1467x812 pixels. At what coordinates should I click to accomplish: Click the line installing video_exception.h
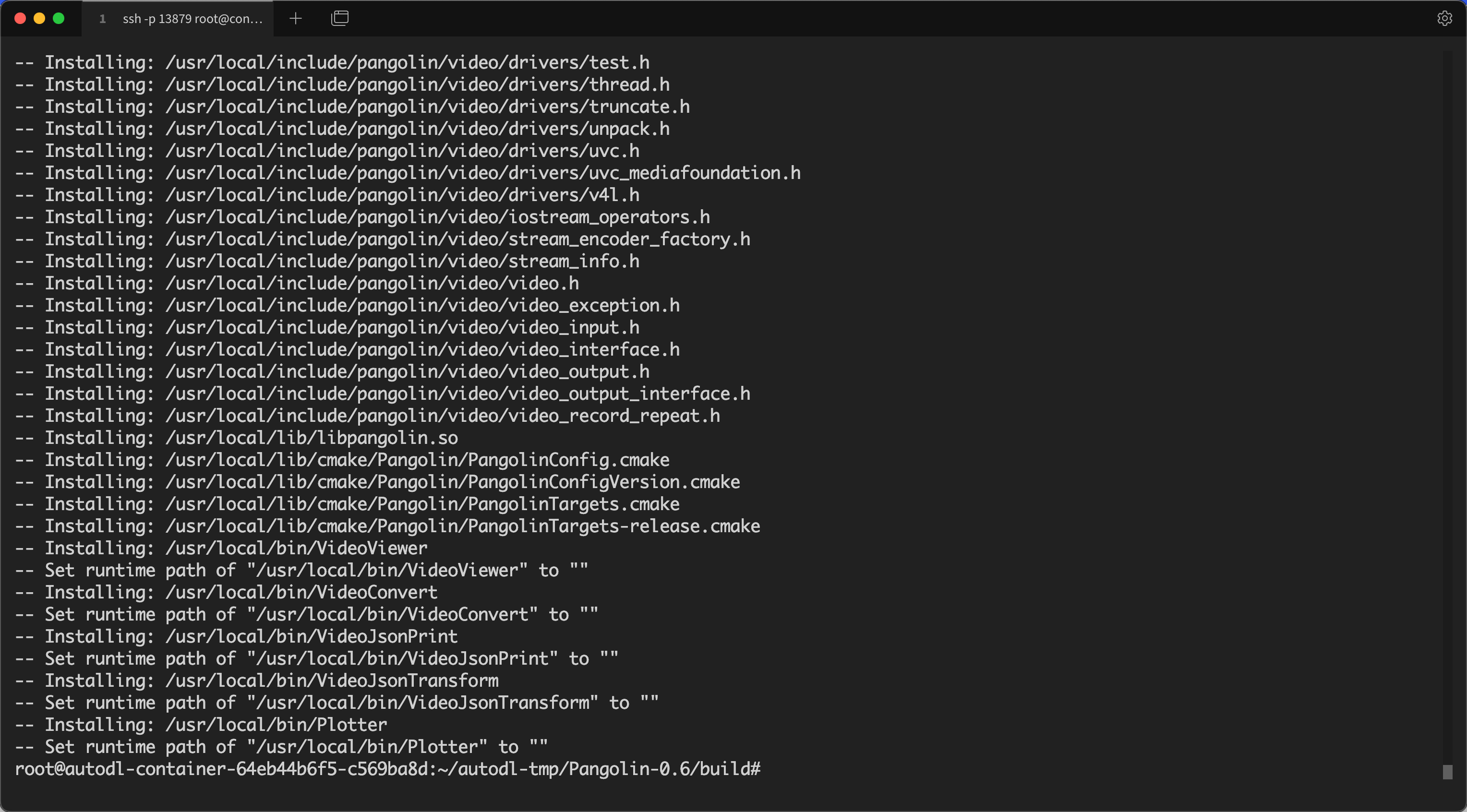click(x=348, y=305)
